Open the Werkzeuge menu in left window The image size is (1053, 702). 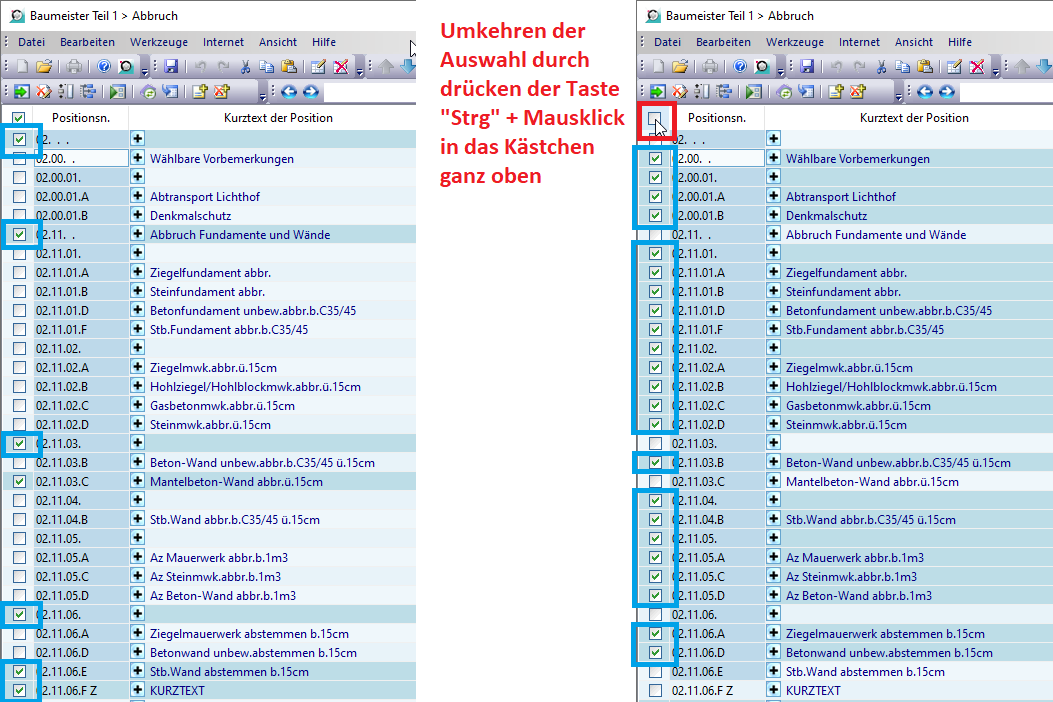click(x=159, y=42)
